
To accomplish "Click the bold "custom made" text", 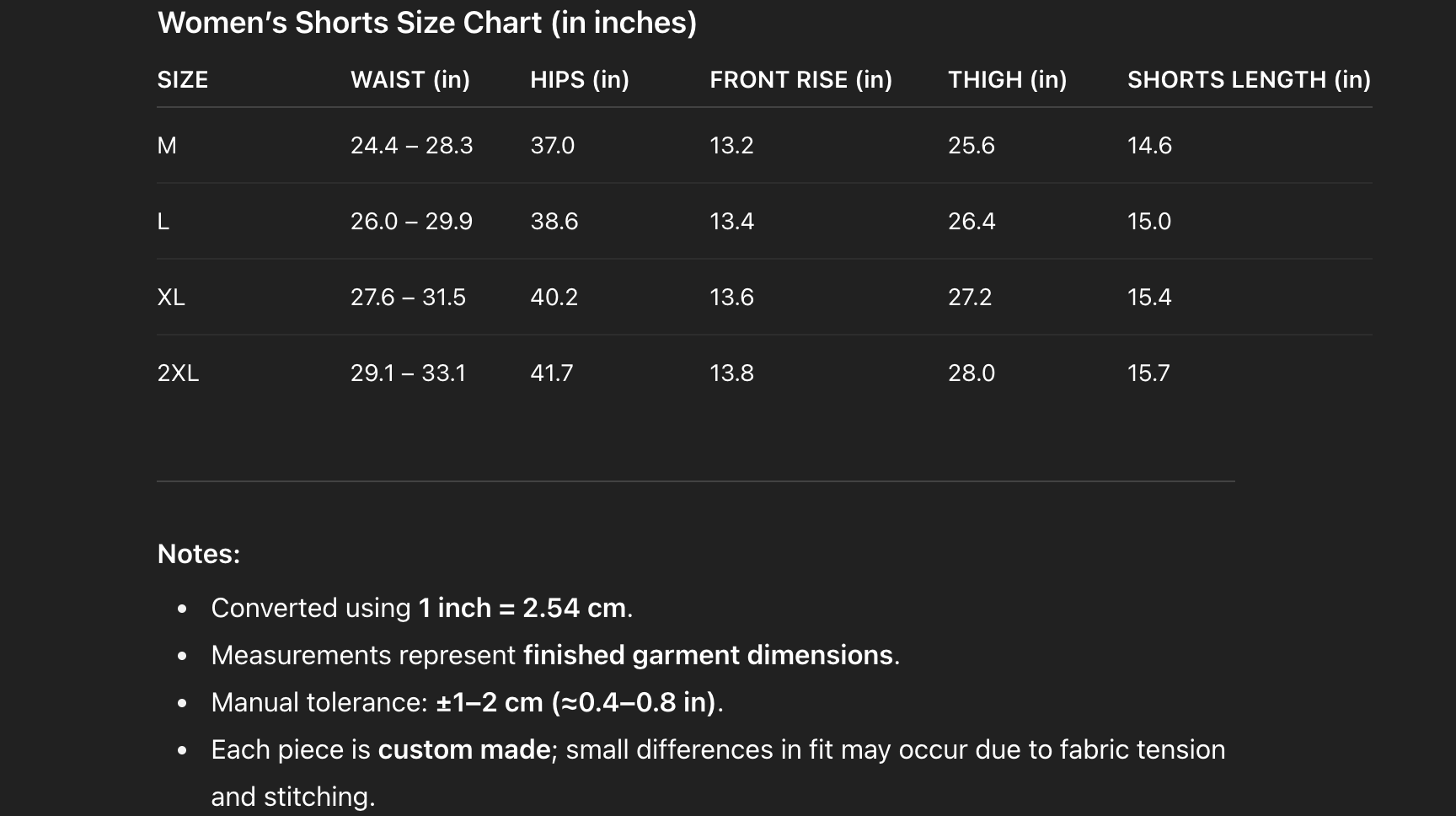I will point(463,749).
